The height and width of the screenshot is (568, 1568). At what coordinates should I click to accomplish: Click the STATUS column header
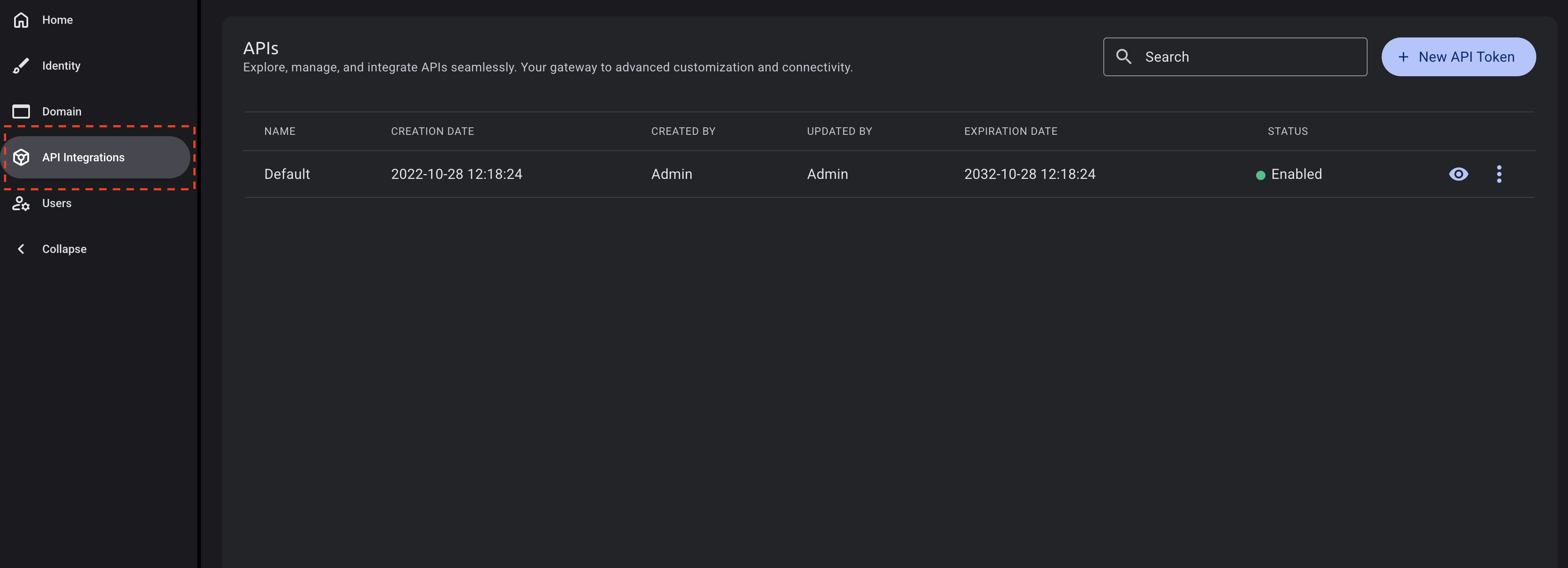pyautogui.click(x=1287, y=131)
